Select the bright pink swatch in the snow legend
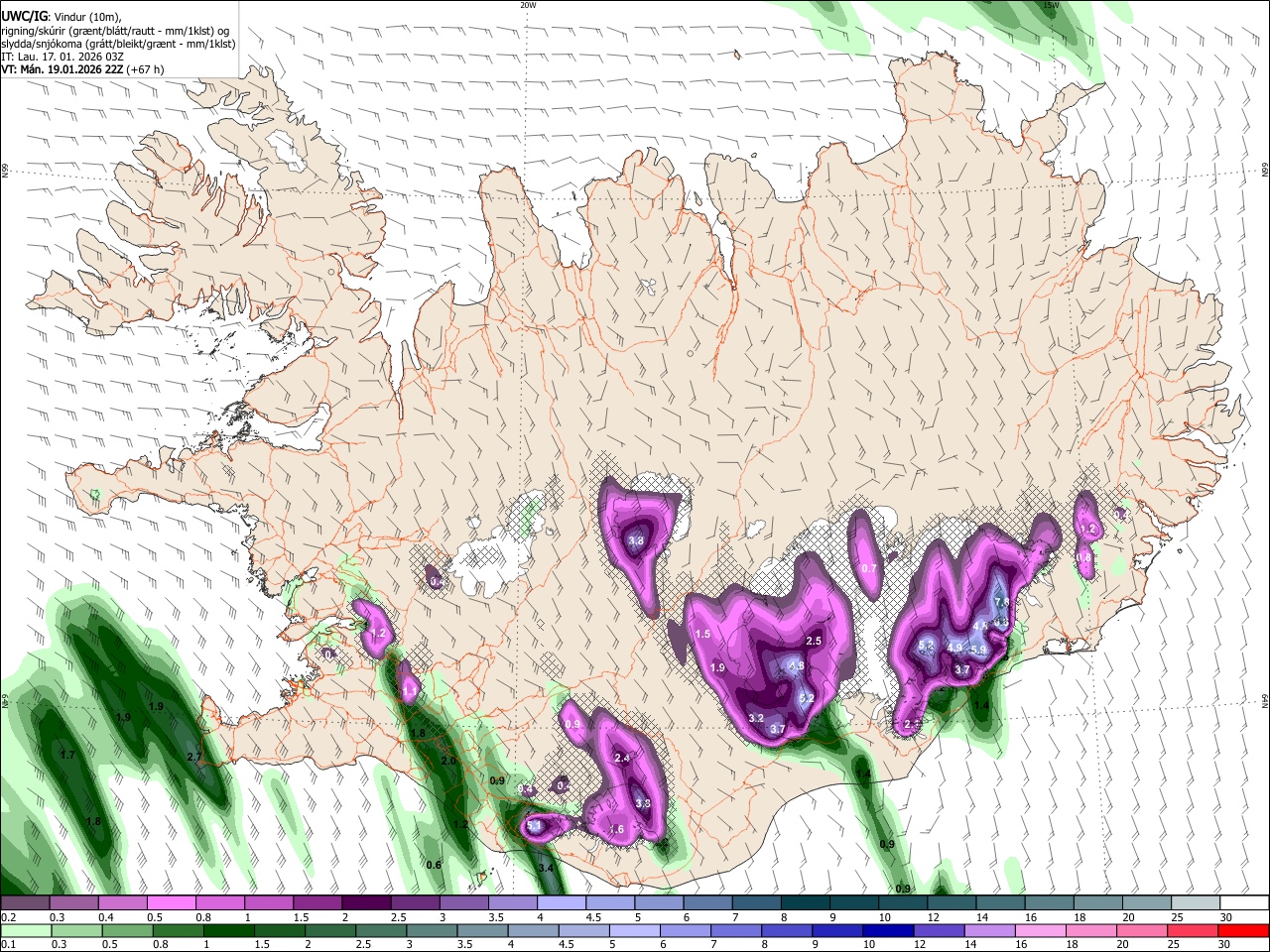 coord(171,902)
